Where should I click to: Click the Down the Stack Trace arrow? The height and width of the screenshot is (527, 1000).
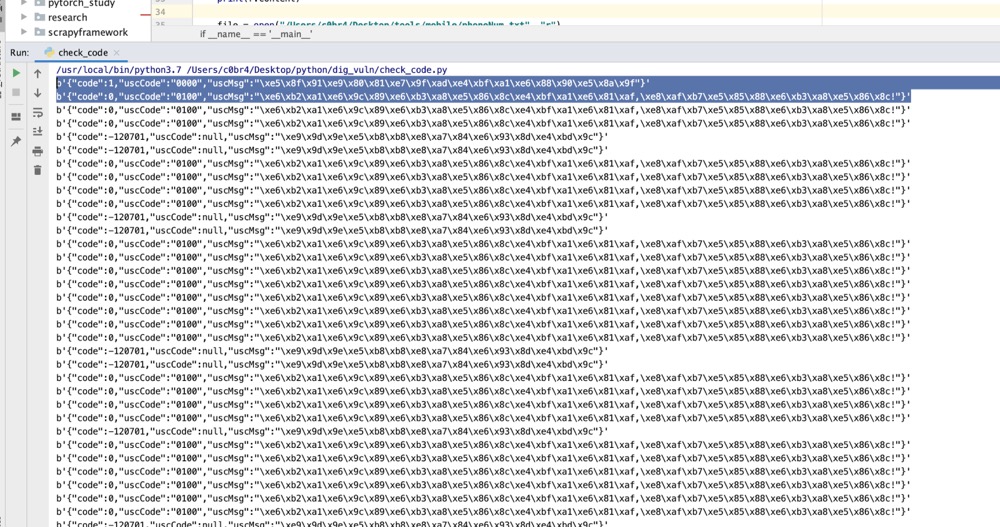(38, 93)
